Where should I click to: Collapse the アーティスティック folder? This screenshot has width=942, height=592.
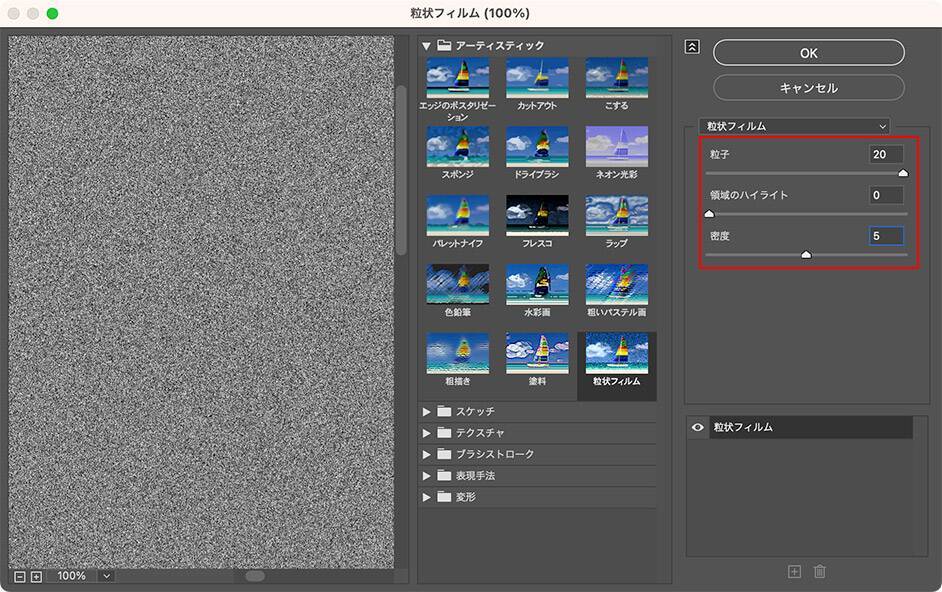click(x=427, y=46)
